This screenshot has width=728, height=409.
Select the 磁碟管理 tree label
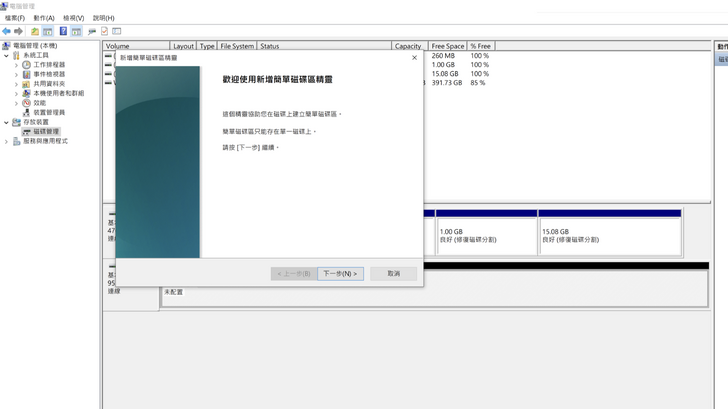46,132
